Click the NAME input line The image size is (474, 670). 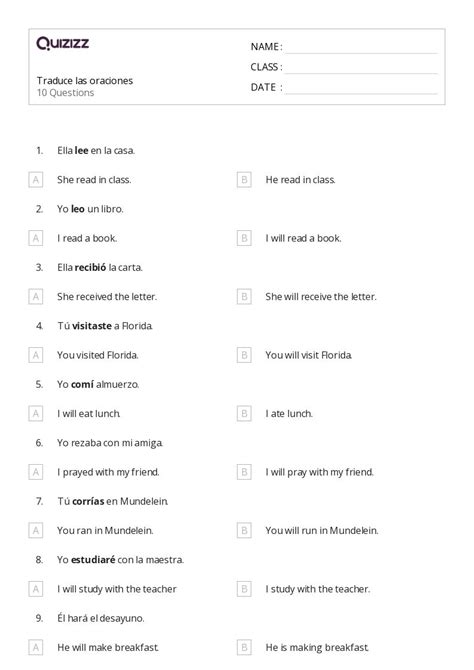tap(361, 48)
